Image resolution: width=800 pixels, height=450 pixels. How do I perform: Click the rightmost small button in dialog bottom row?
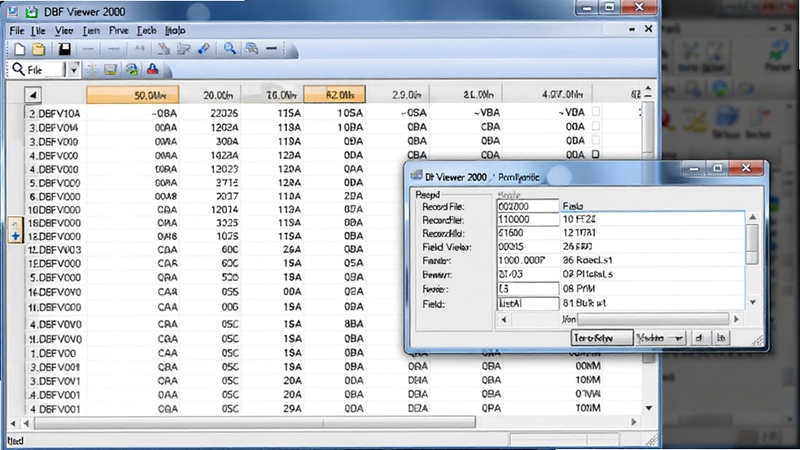(721, 338)
